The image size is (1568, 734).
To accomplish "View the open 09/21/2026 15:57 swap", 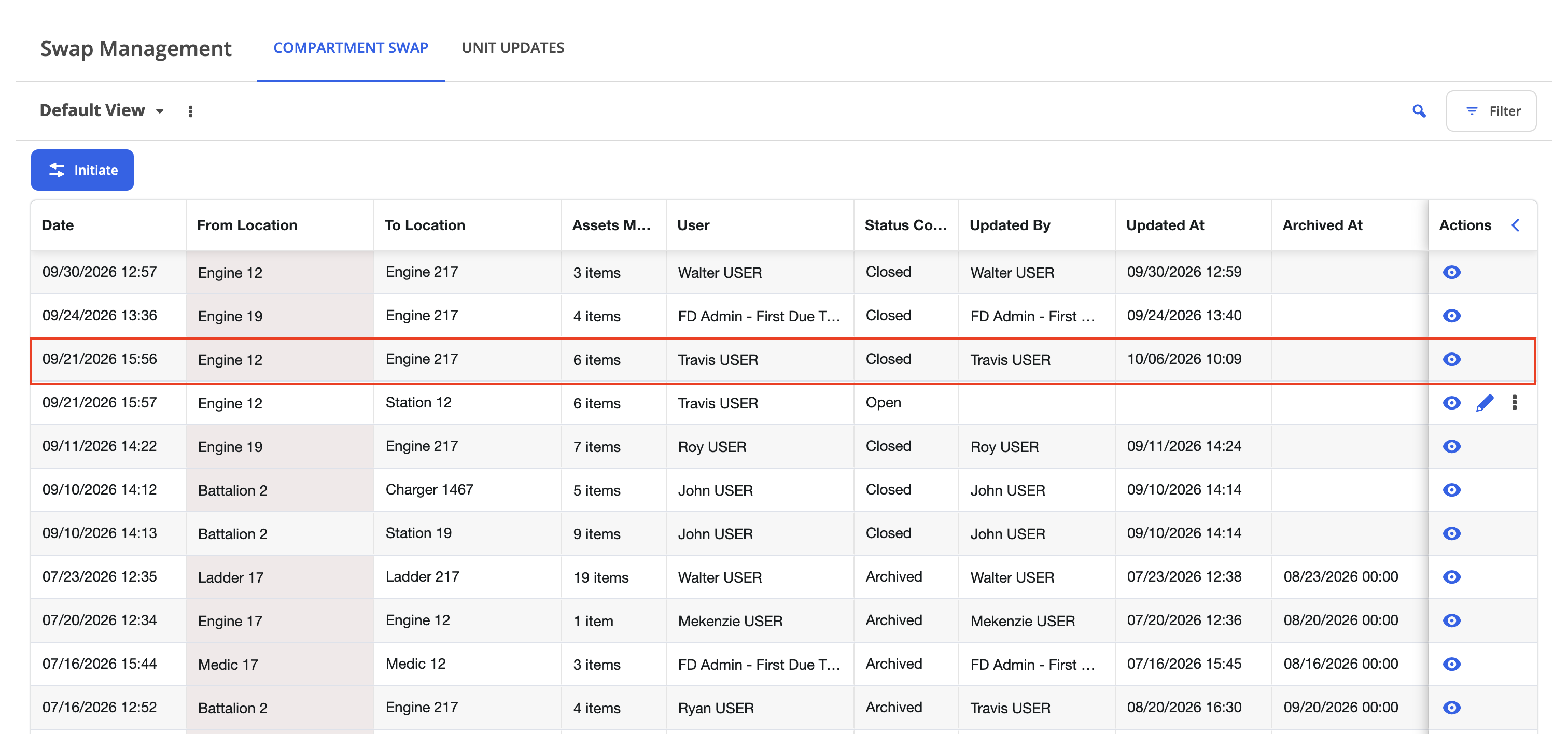I will tap(1451, 402).
